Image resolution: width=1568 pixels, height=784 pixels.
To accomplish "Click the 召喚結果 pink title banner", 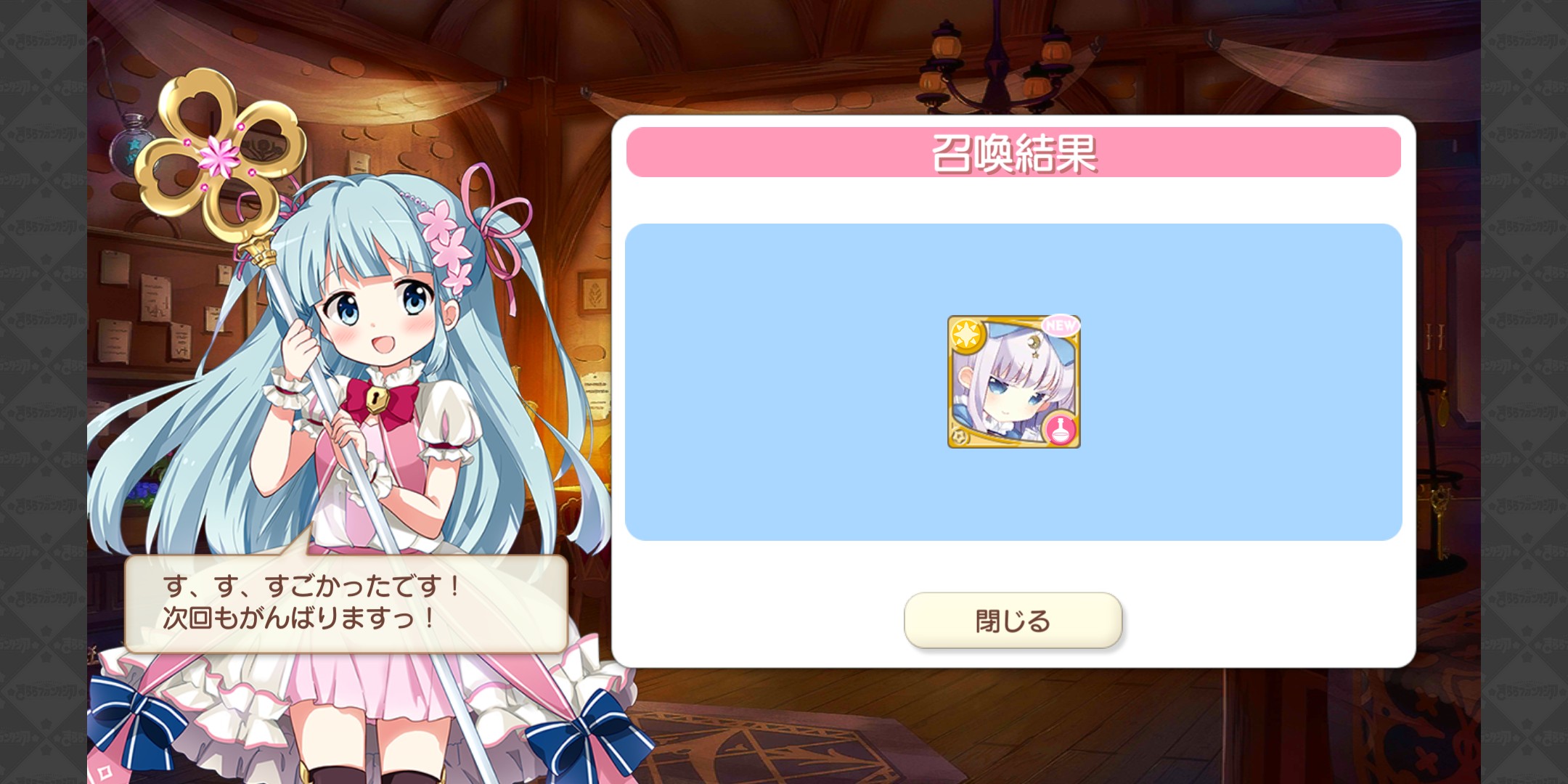I will tap(1013, 152).
